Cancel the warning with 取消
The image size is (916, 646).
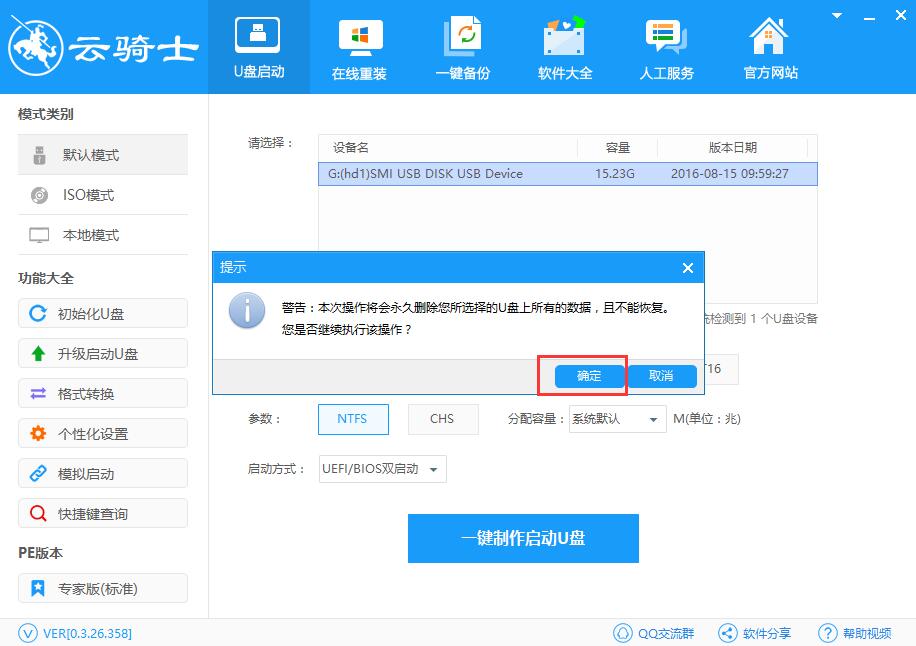tap(661, 376)
